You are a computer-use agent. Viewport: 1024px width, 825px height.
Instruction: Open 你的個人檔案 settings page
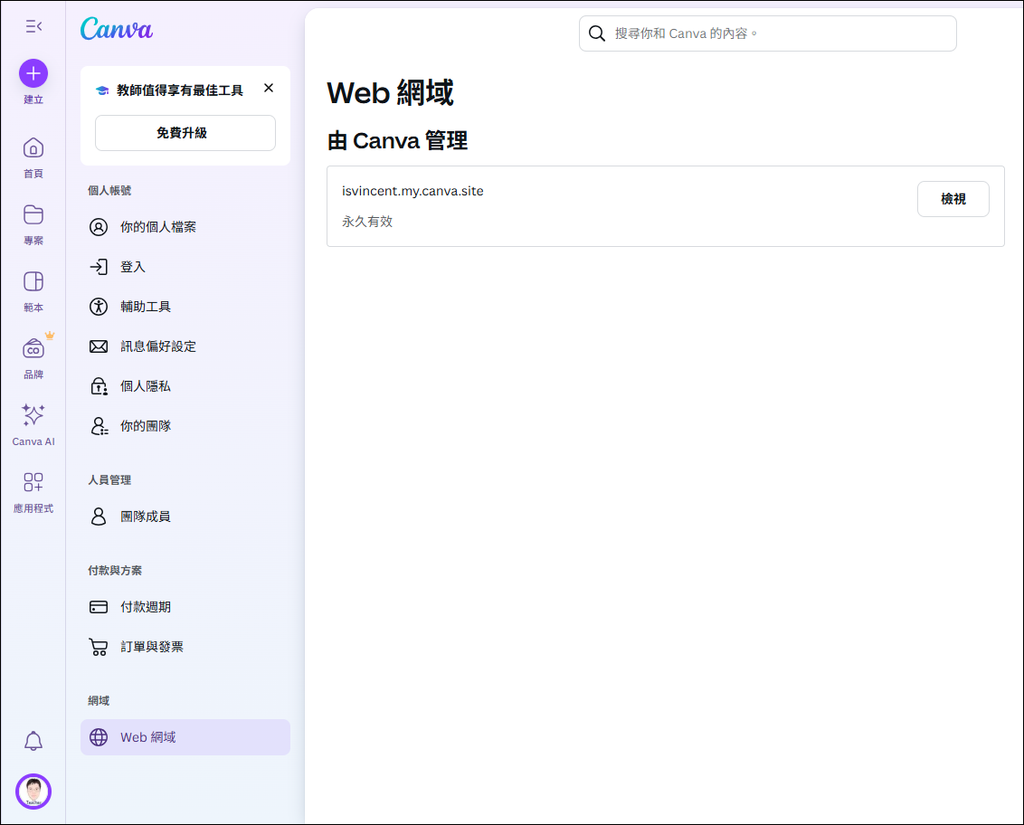(185, 227)
